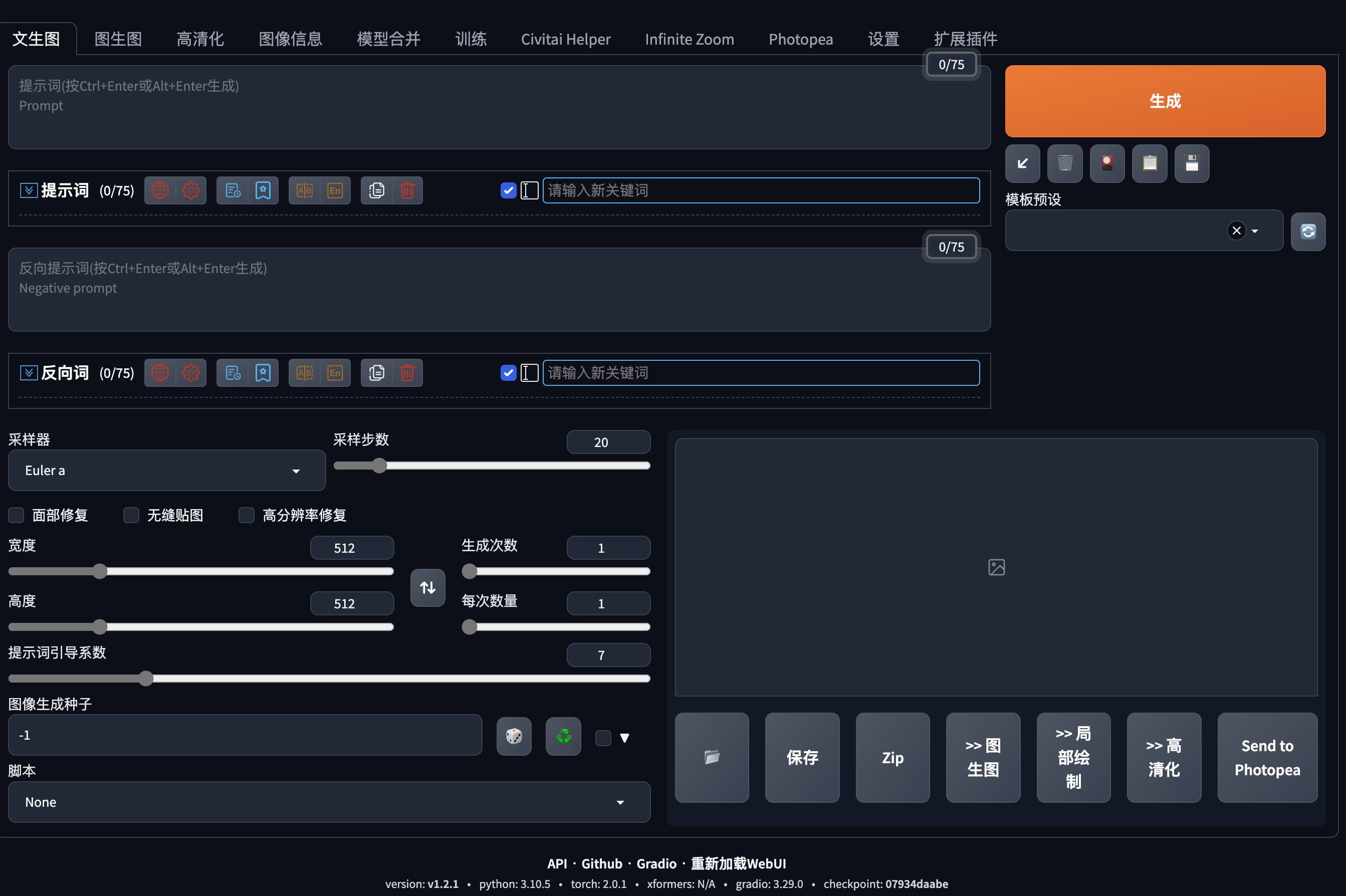Image resolution: width=1346 pixels, height=896 pixels.
Task: Click the dice icon to randomize seed
Action: [514, 736]
